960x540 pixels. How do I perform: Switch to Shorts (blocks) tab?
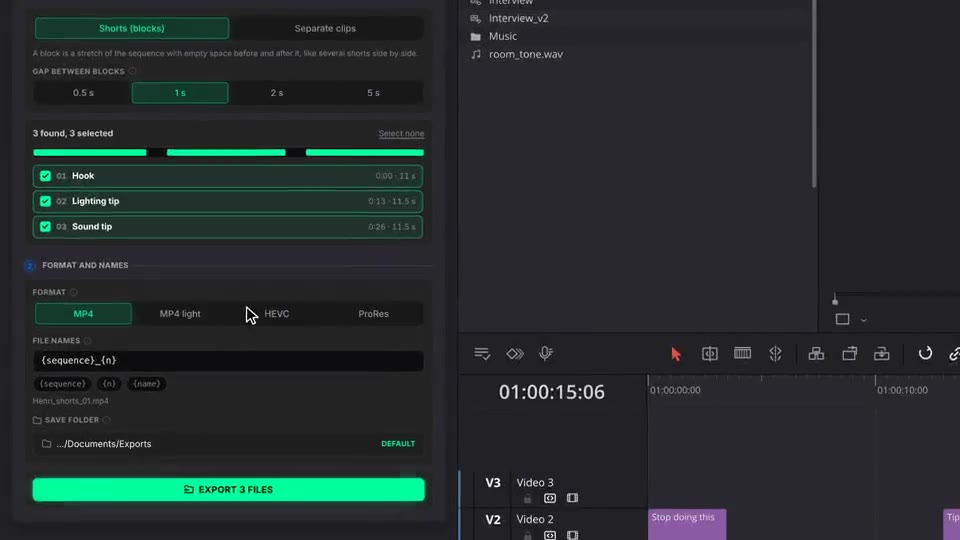(x=132, y=28)
